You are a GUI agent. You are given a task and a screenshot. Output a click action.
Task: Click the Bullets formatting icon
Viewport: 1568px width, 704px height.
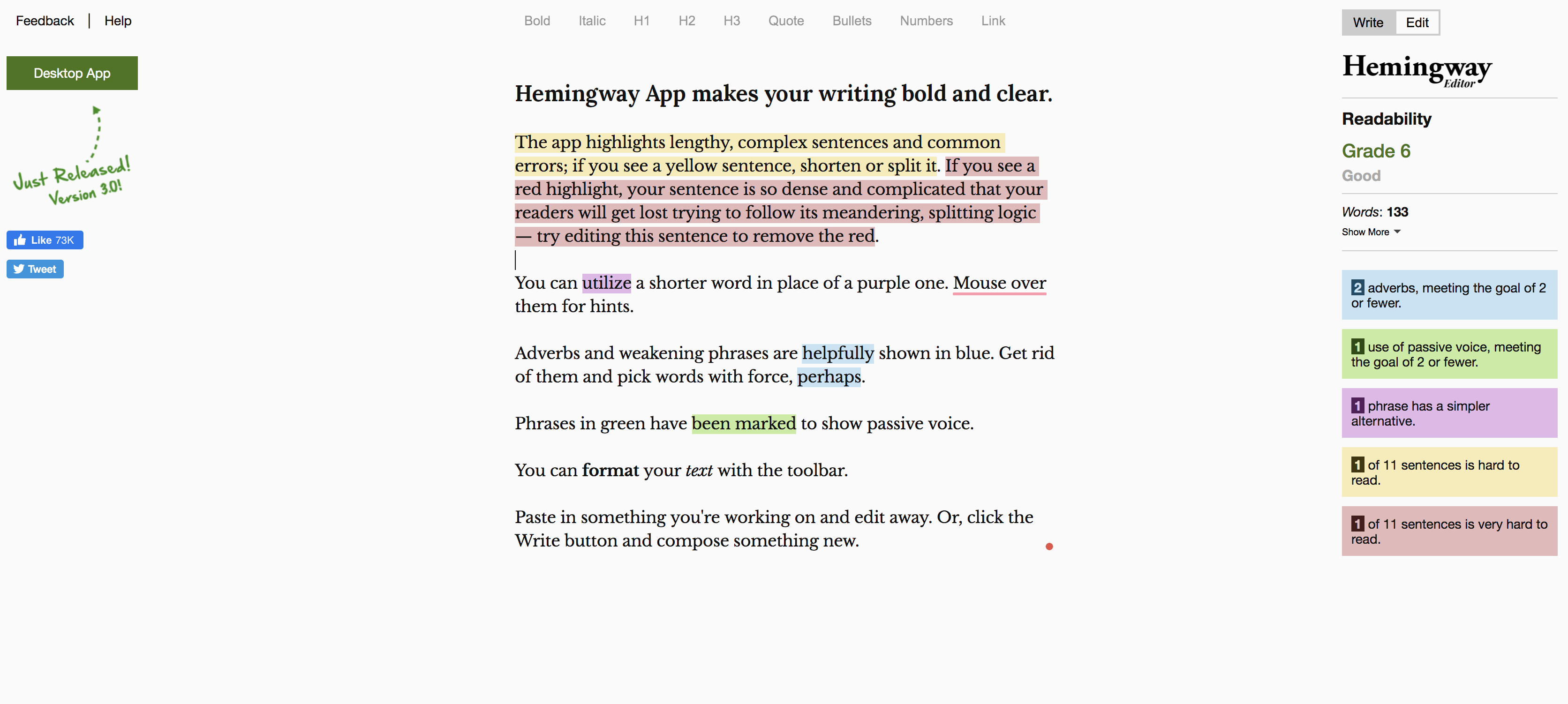851,20
